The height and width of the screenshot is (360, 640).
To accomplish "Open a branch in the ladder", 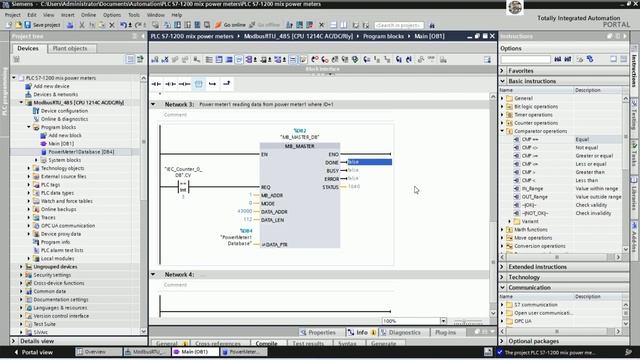I will pos(212,84).
